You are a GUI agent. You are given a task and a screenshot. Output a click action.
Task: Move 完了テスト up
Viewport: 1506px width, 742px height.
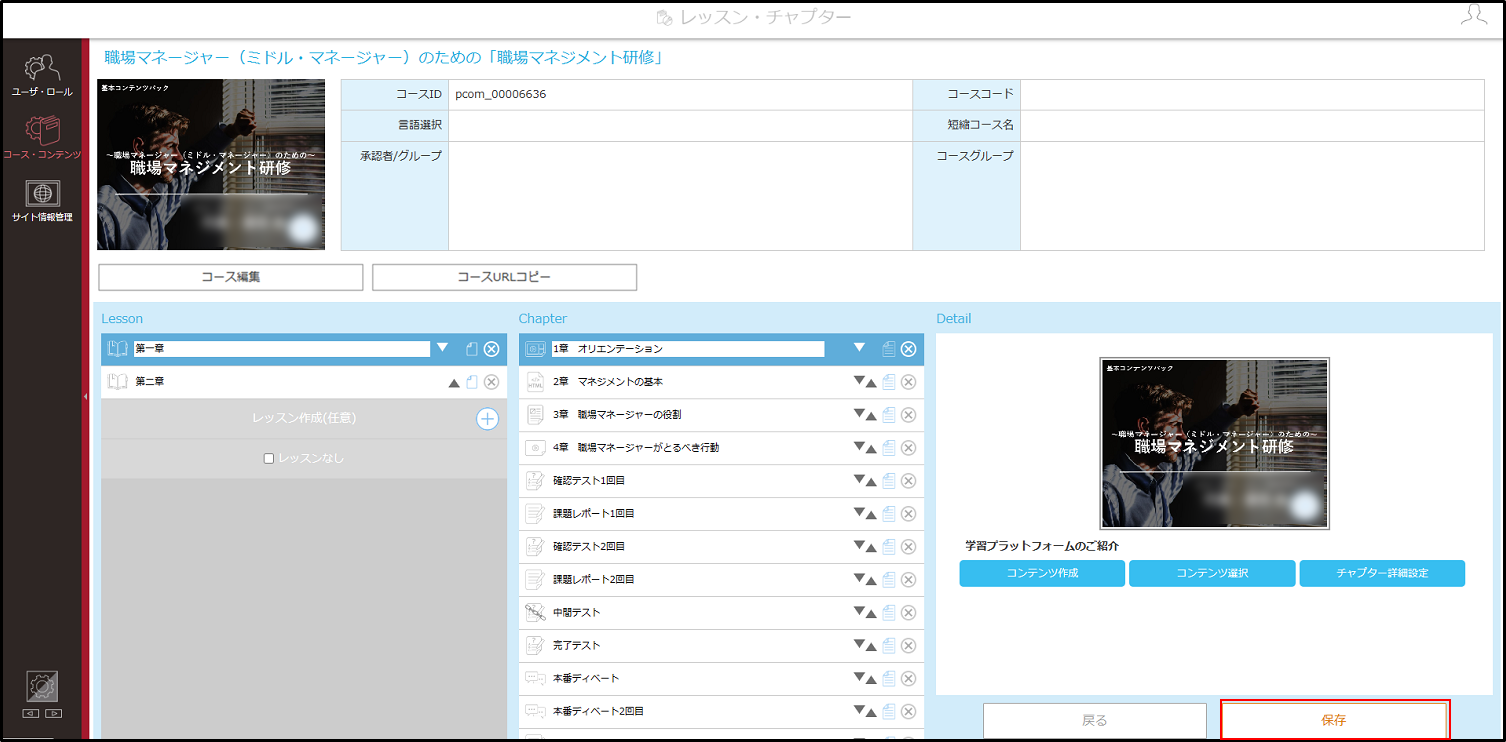[x=871, y=647]
